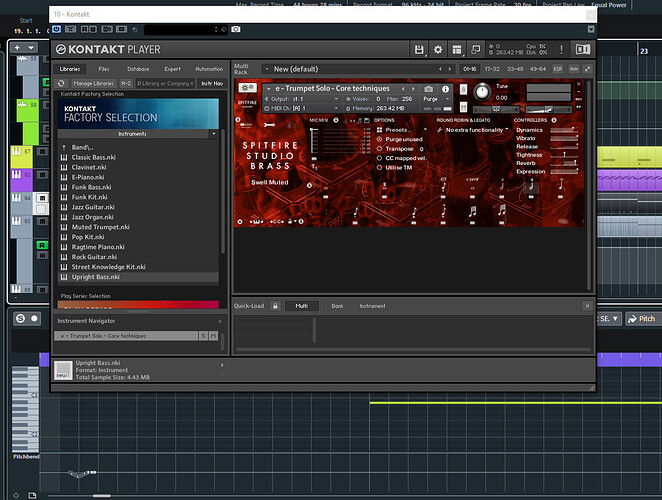Screen dimensions: 662x500
Task: Click the instrument info 'i' icon
Action: [445, 89]
